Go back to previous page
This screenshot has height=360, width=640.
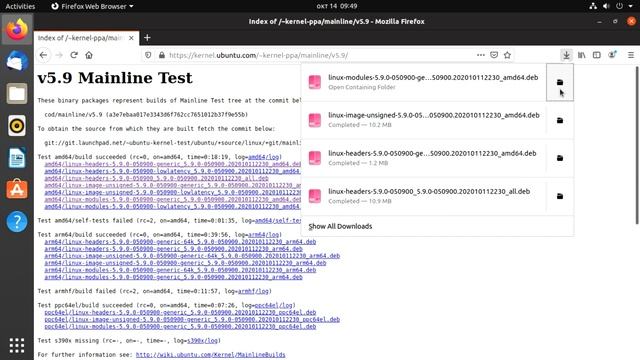[x=44, y=55]
